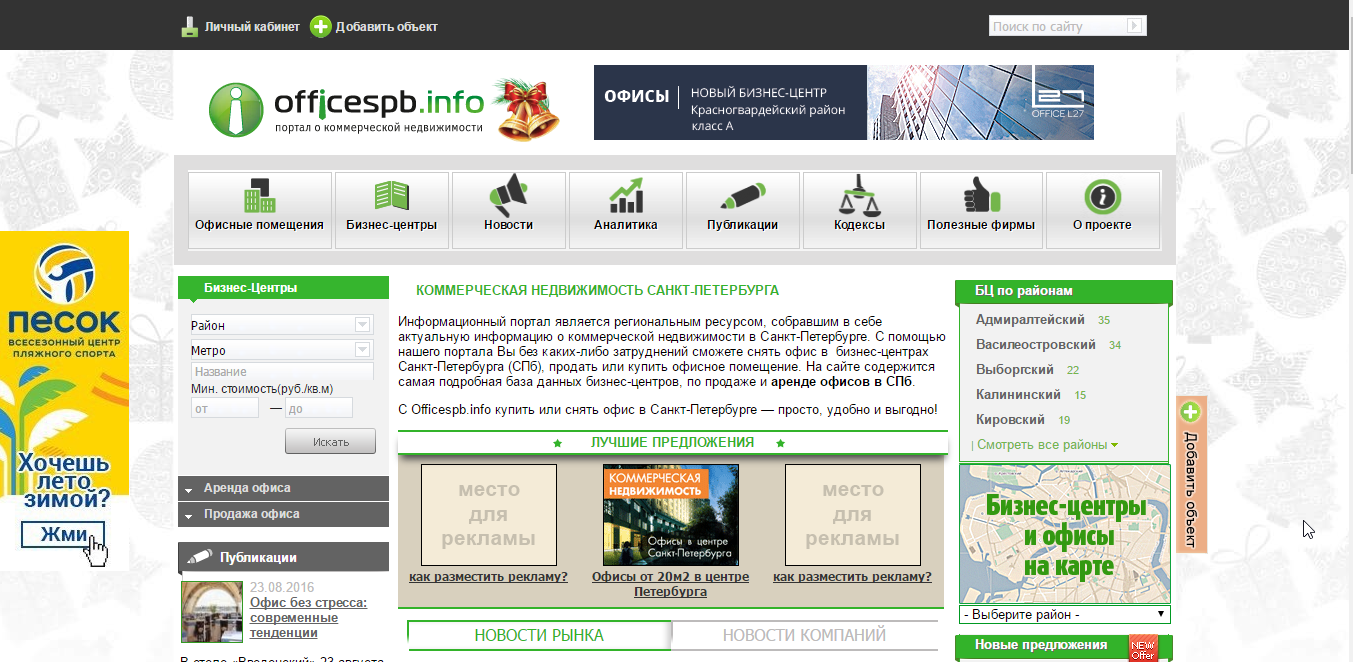1353x662 pixels.
Task: Click the Добавить объект text link
Action: (386, 27)
